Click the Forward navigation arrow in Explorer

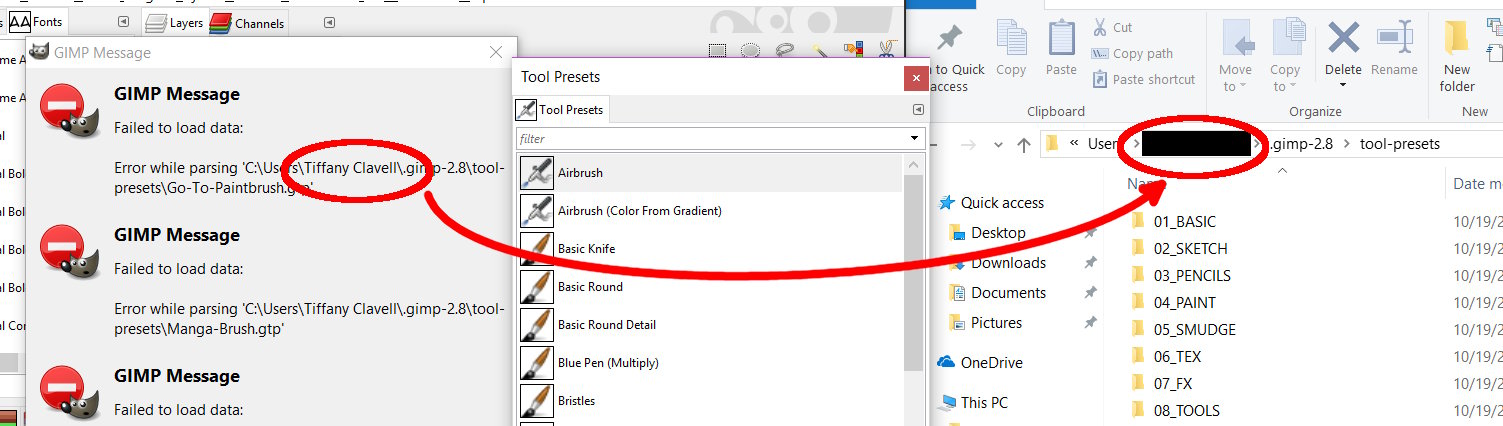tap(969, 144)
